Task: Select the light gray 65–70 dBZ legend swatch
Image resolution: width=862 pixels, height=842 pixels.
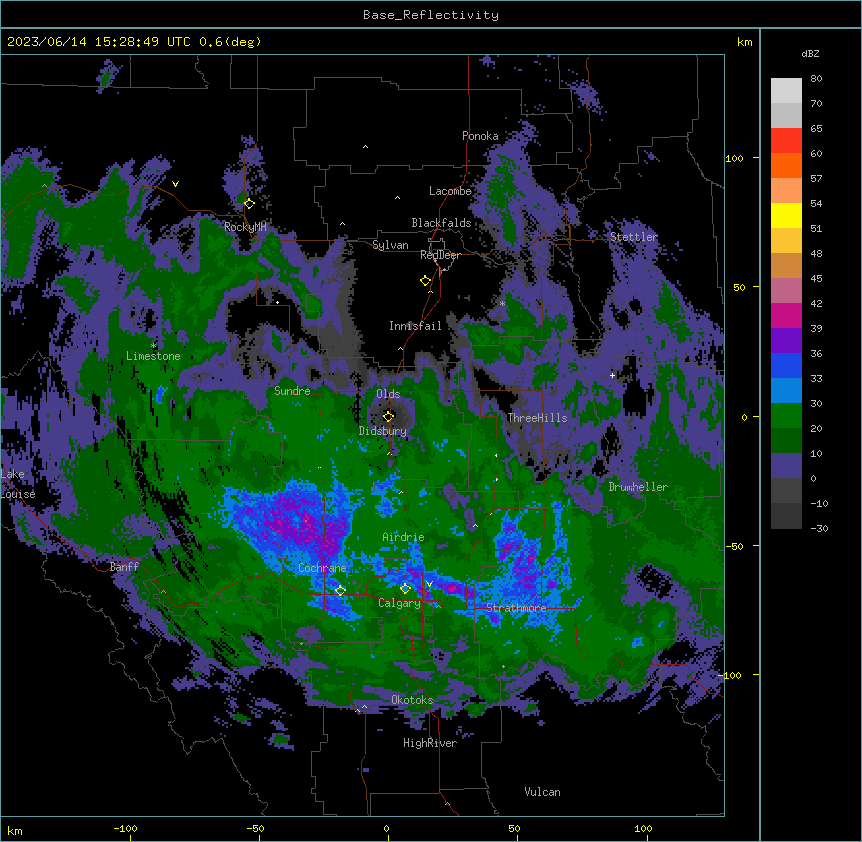Action: [786, 115]
